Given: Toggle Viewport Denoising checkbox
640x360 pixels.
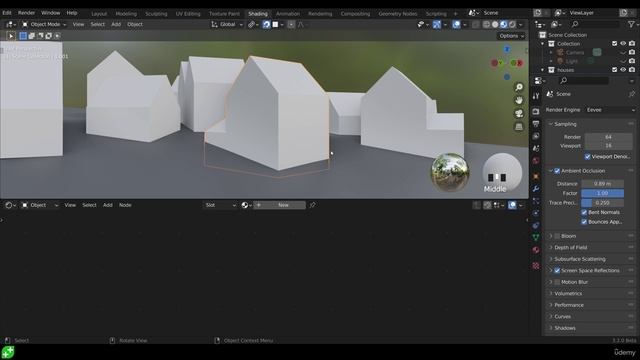Looking at the screenshot, I should click(587, 157).
